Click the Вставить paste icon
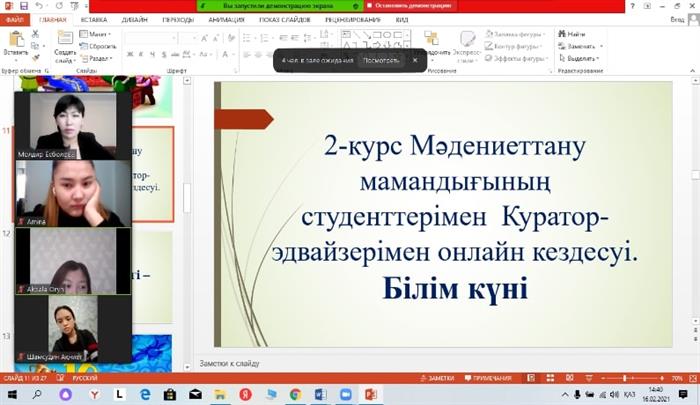The width and height of the screenshot is (700, 405). click(16, 42)
